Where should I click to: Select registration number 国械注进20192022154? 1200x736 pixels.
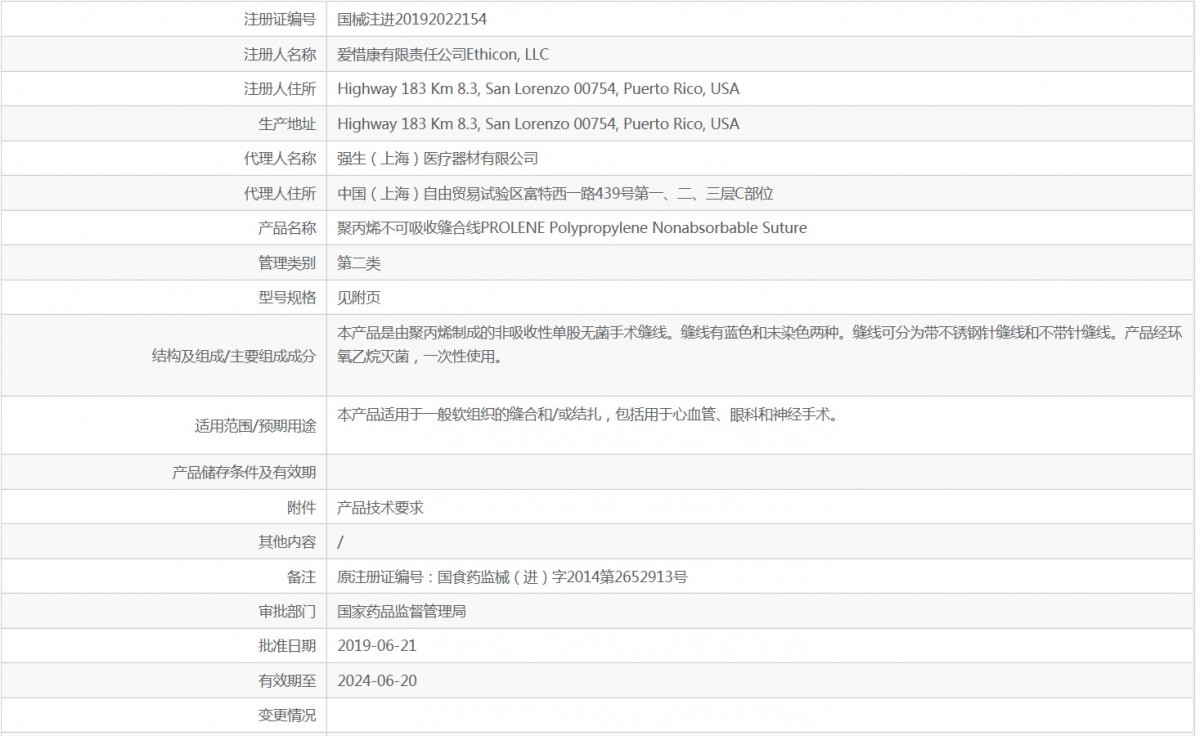[x=412, y=19]
